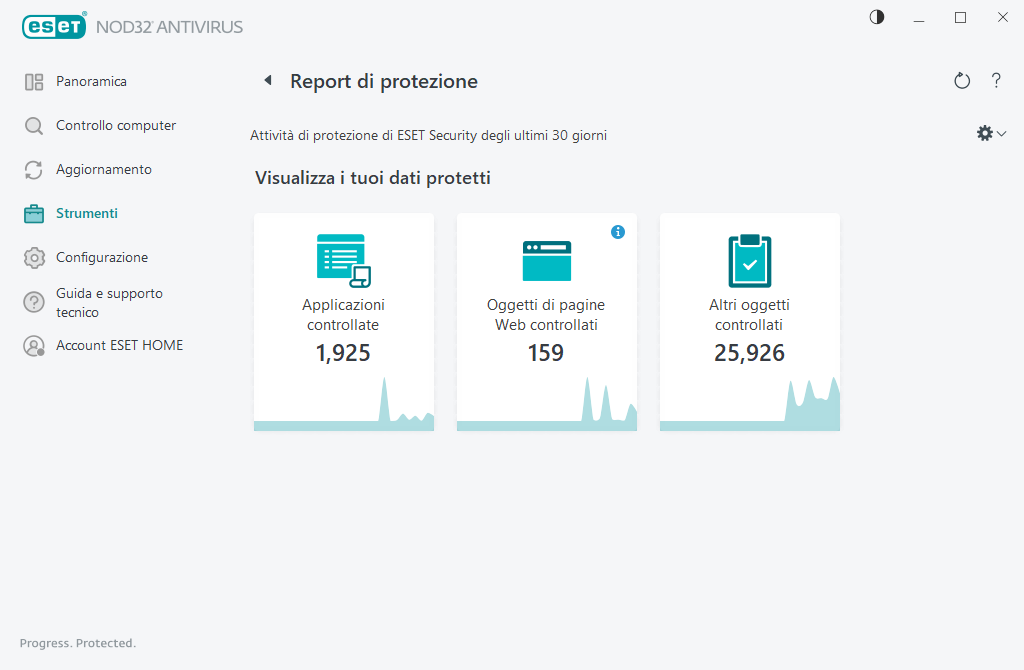View info icon on Oggetti di pagine Web card

pos(618,231)
